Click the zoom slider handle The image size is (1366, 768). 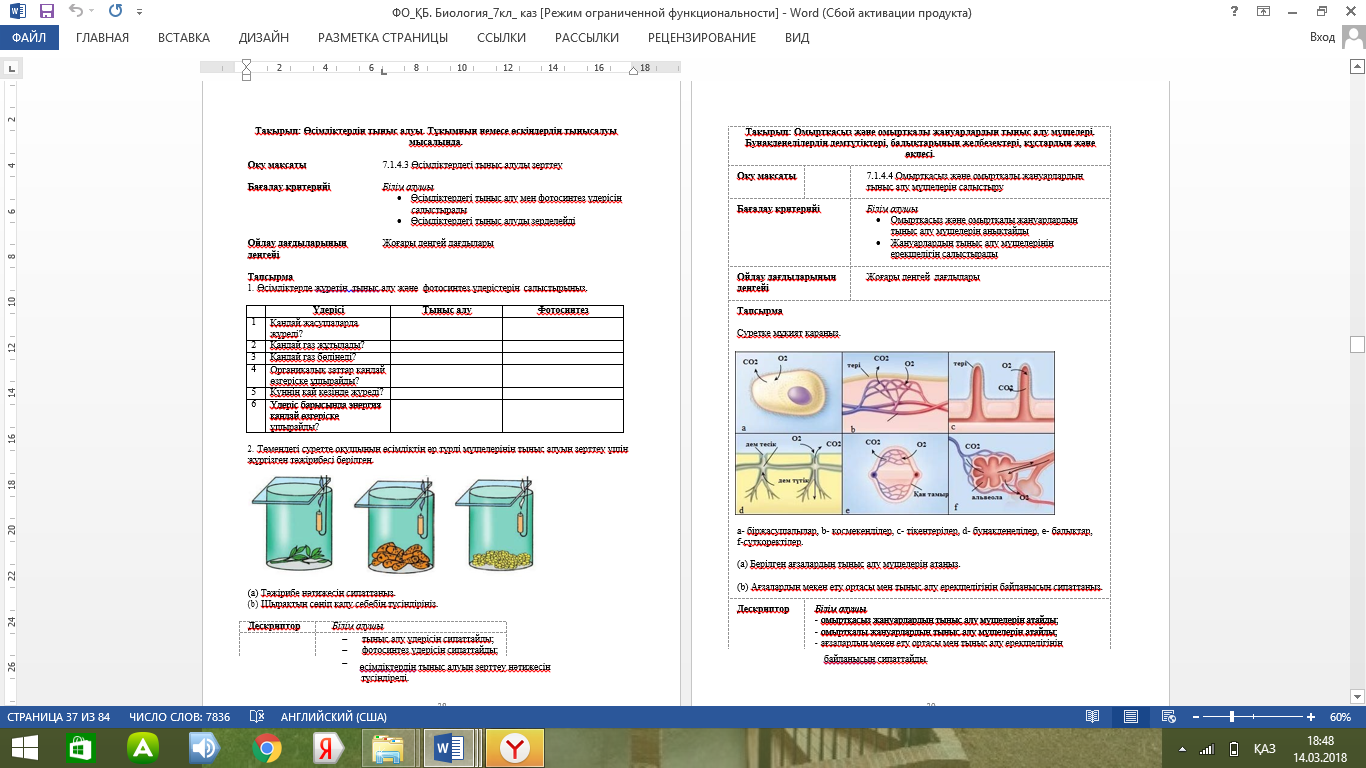(x=1232, y=717)
